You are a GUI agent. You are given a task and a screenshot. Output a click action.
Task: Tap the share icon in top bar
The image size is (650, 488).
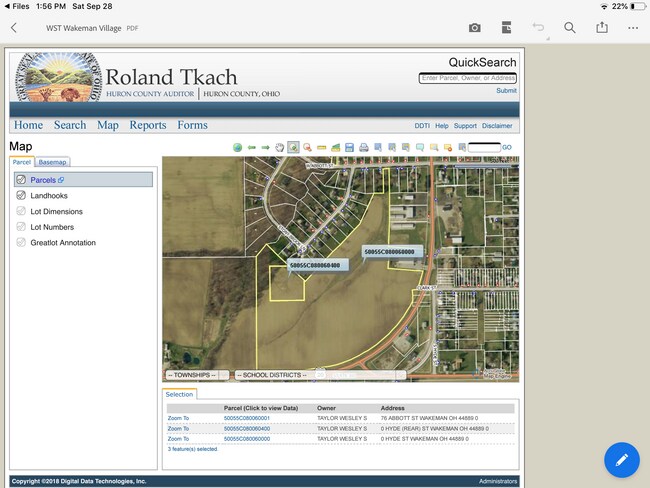click(x=602, y=28)
